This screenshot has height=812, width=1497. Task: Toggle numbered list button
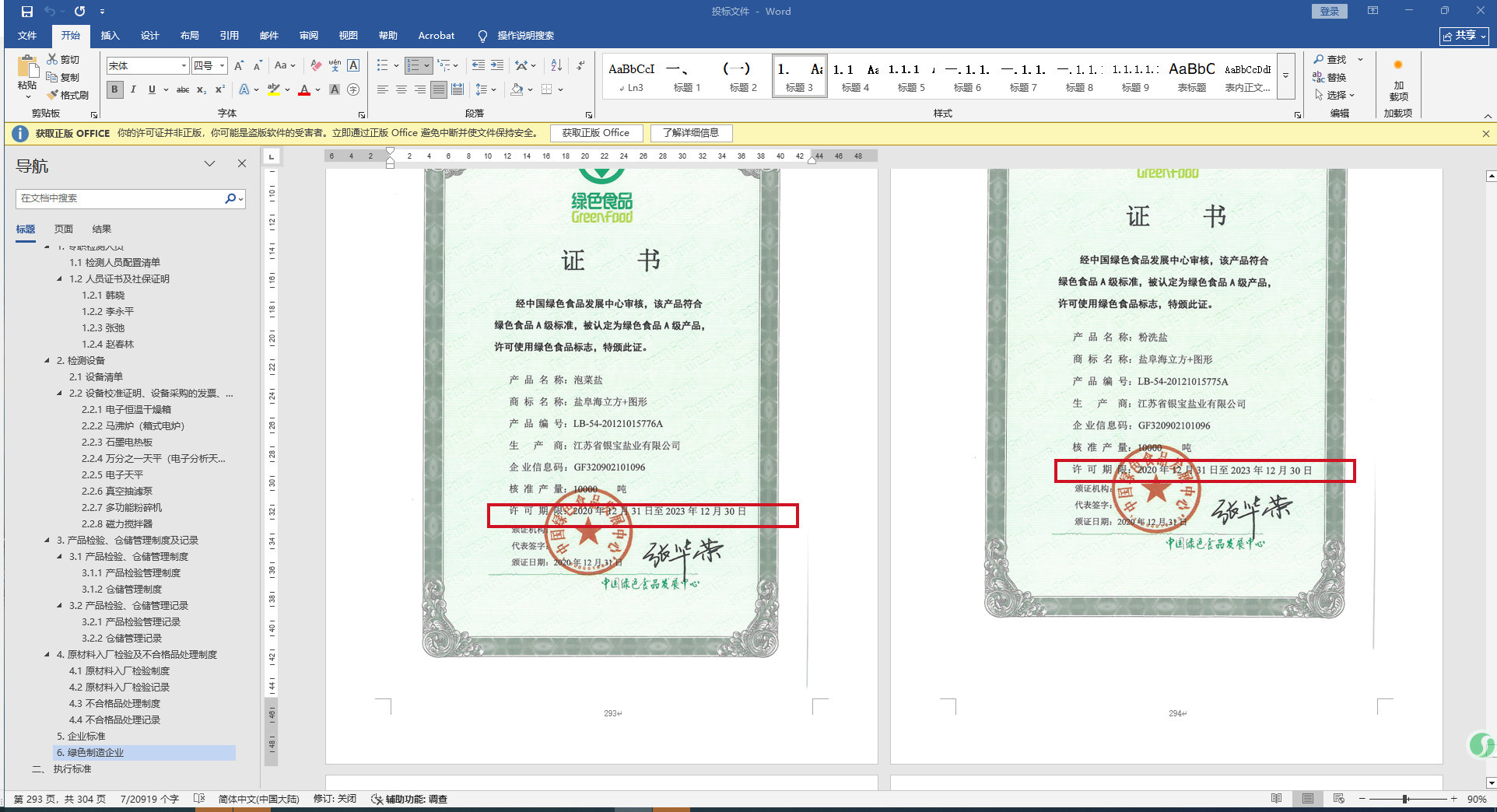414,66
